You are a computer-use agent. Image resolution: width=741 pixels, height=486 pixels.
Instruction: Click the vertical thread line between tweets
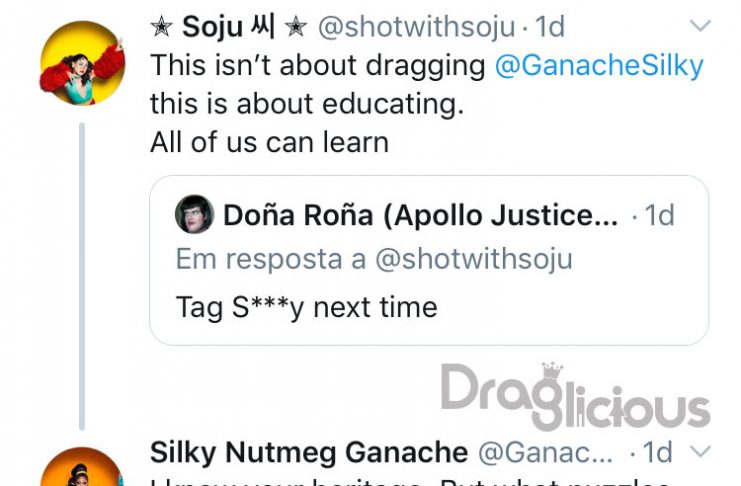pyautogui.click(x=82, y=276)
